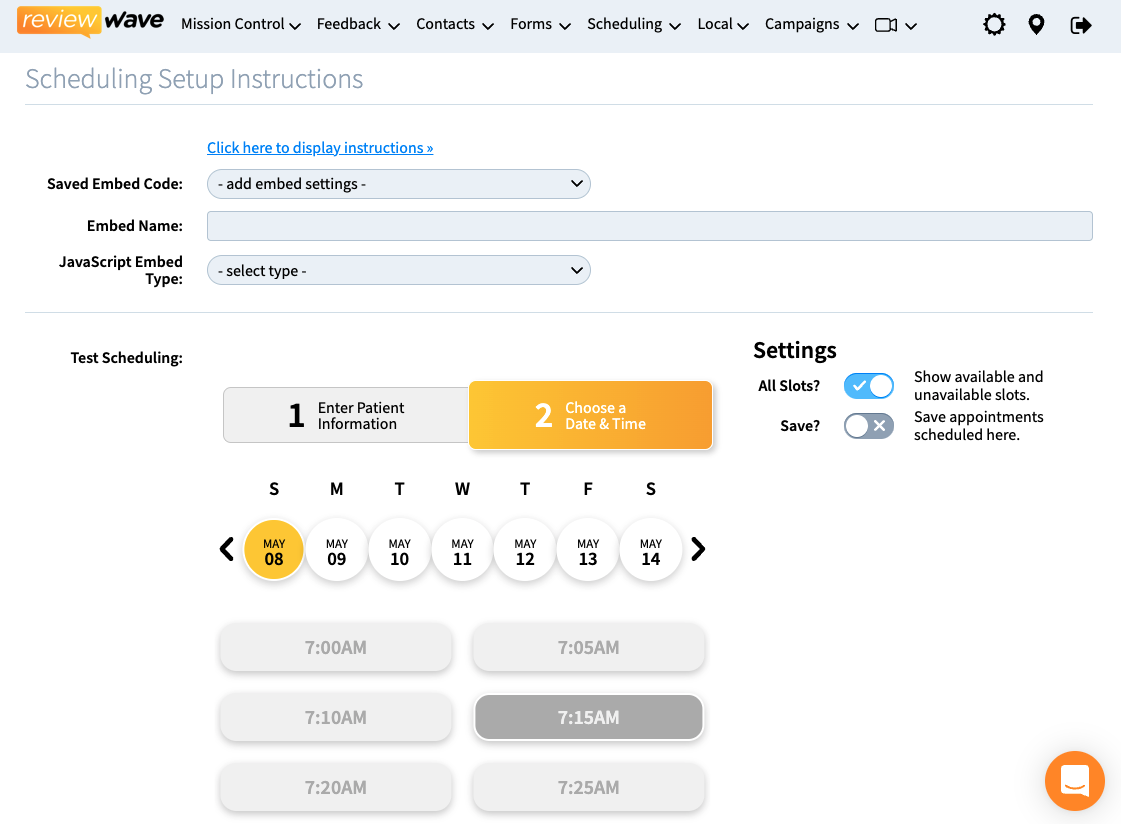This screenshot has height=824, width=1121.
Task: Click the display instructions link
Action: (x=320, y=148)
